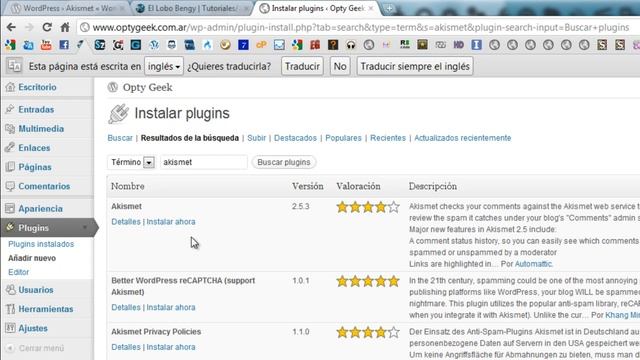Image resolution: width=640 pixels, height=360 pixels.
Task: Select 'Añadir nuevo' submenu item
Action: pyautogui.click(x=32, y=258)
